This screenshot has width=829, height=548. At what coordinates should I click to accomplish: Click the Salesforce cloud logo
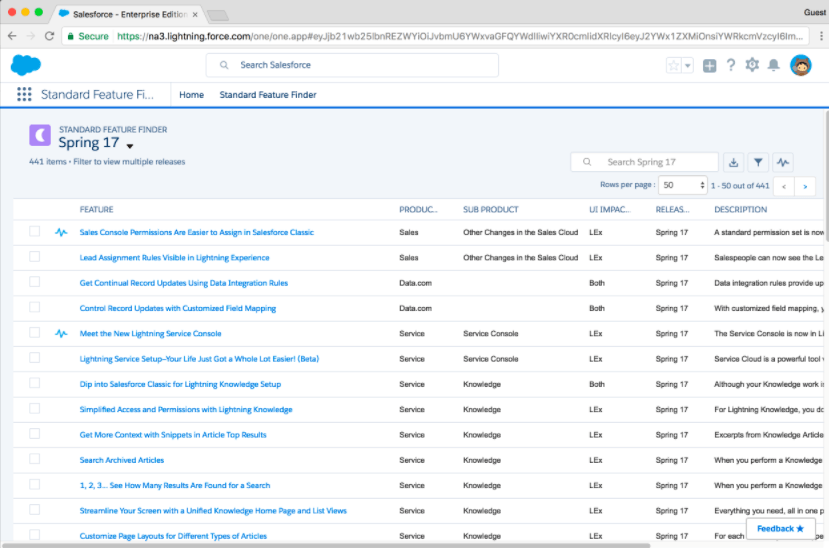pyautogui.click(x=25, y=65)
